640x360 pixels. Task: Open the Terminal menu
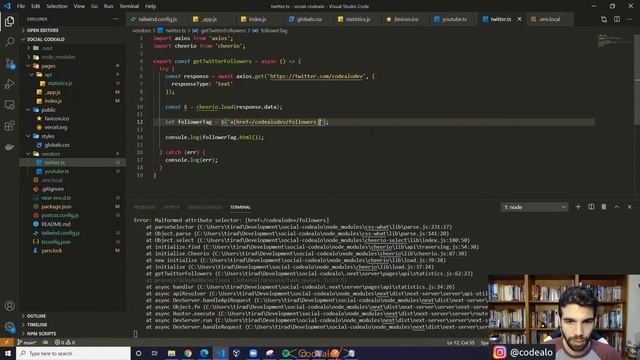pyautogui.click(x=129, y=6)
